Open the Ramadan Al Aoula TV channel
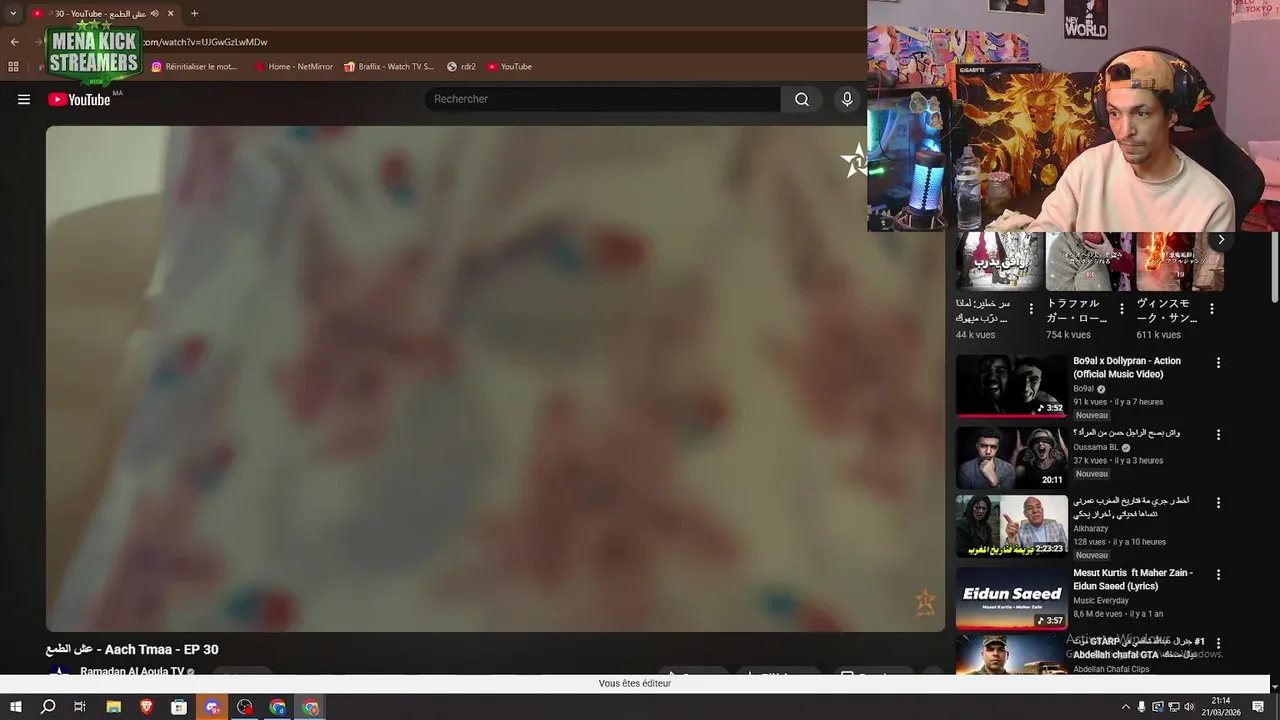1280x720 pixels. tap(132, 672)
